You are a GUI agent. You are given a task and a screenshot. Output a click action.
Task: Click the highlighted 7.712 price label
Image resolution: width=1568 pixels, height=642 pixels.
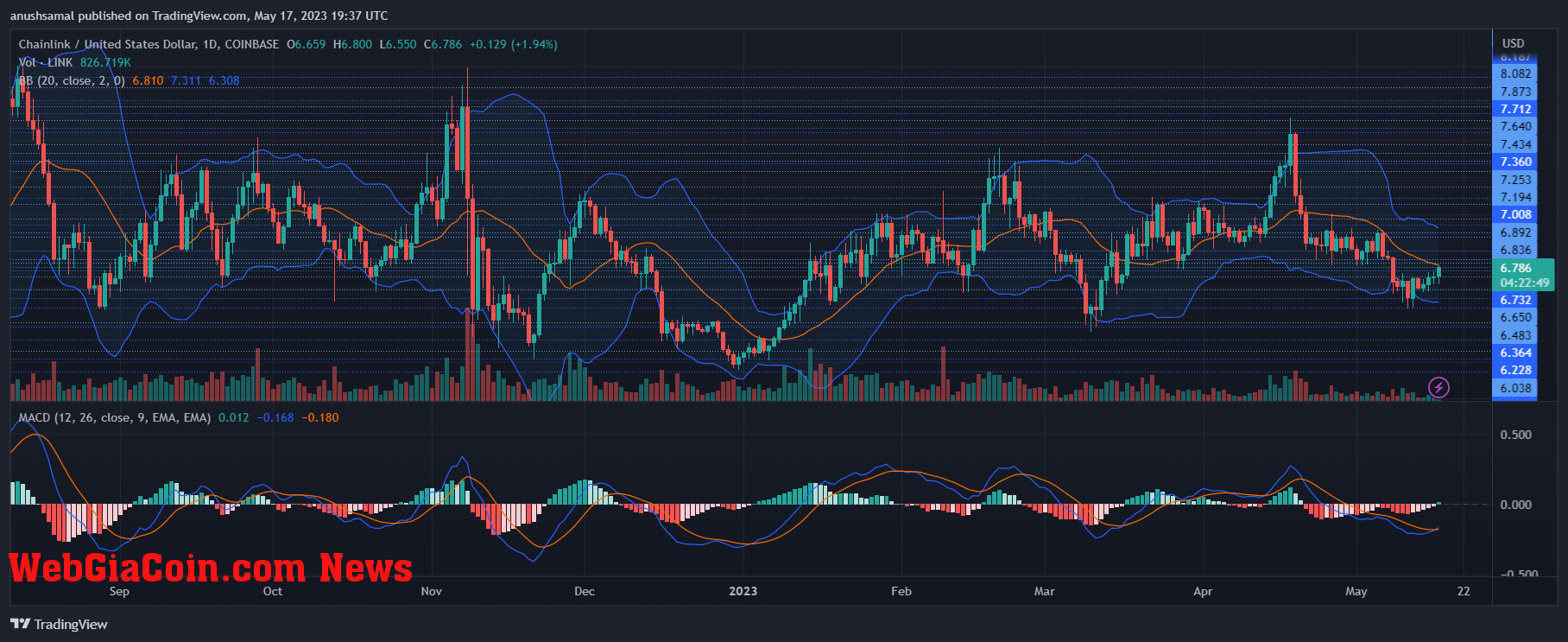(x=1516, y=109)
